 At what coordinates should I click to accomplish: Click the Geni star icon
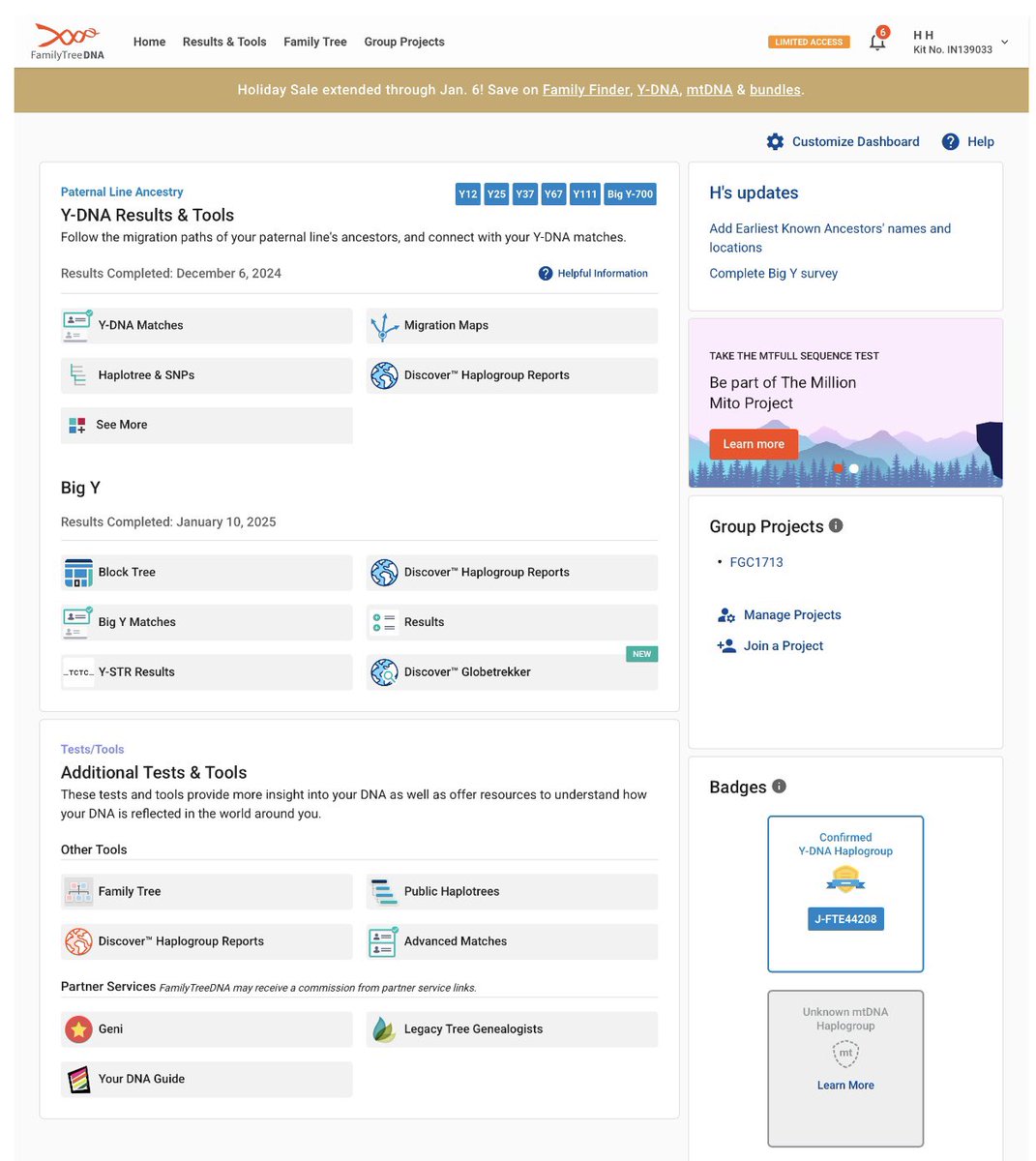78,1029
